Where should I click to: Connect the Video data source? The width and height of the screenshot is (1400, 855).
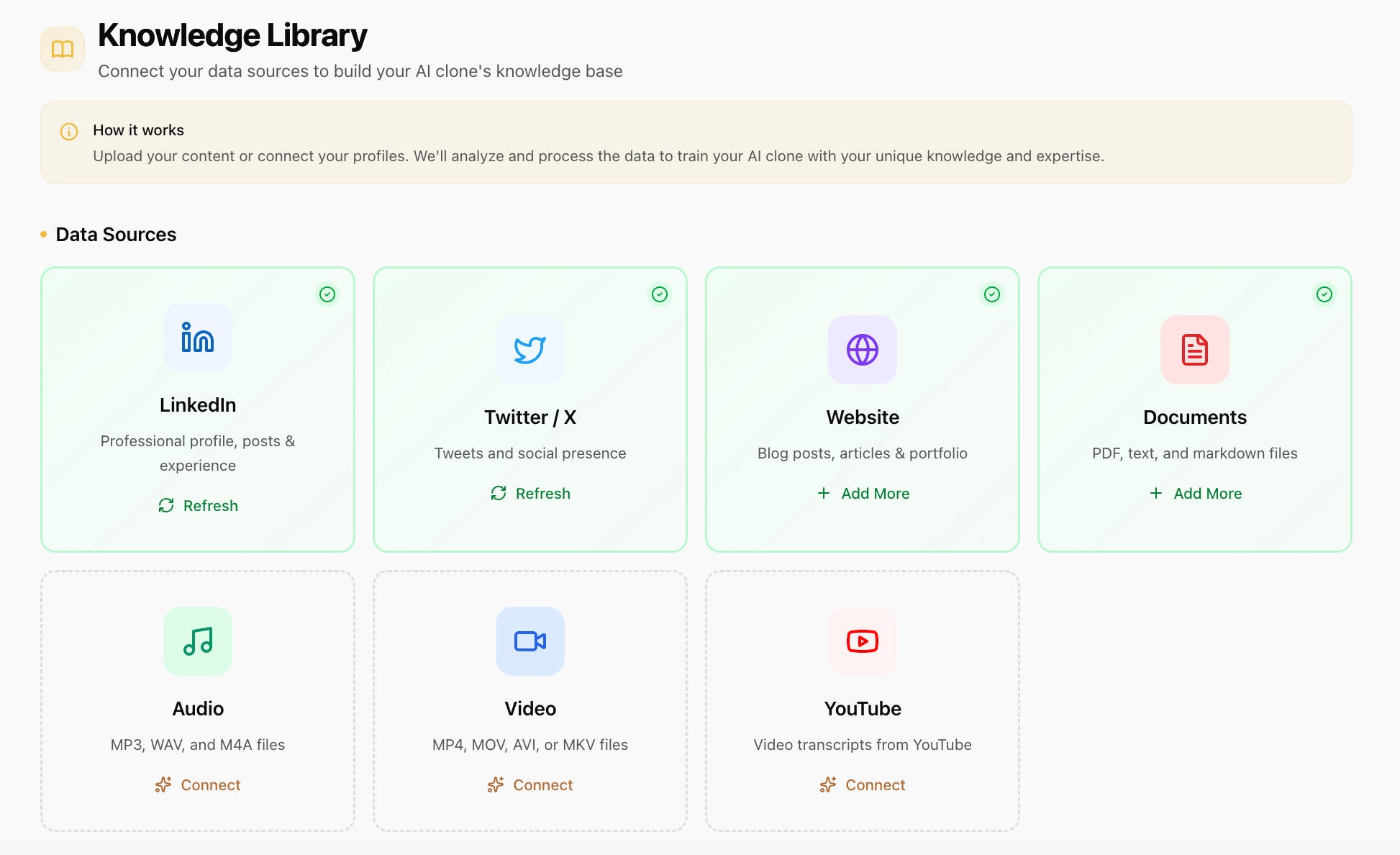click(530, 784)
